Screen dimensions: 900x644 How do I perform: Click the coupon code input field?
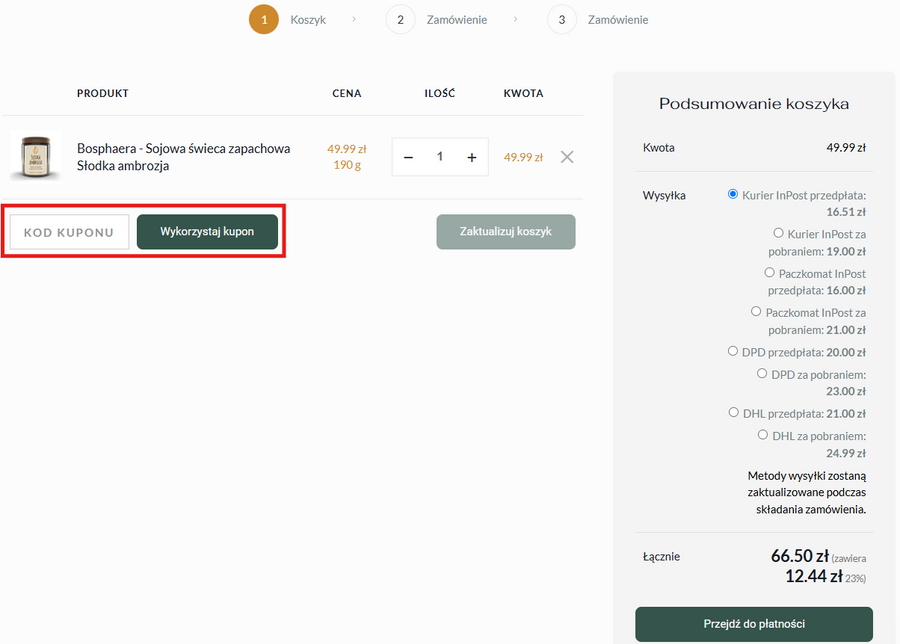pyautogui.click(x=70, y=232)
